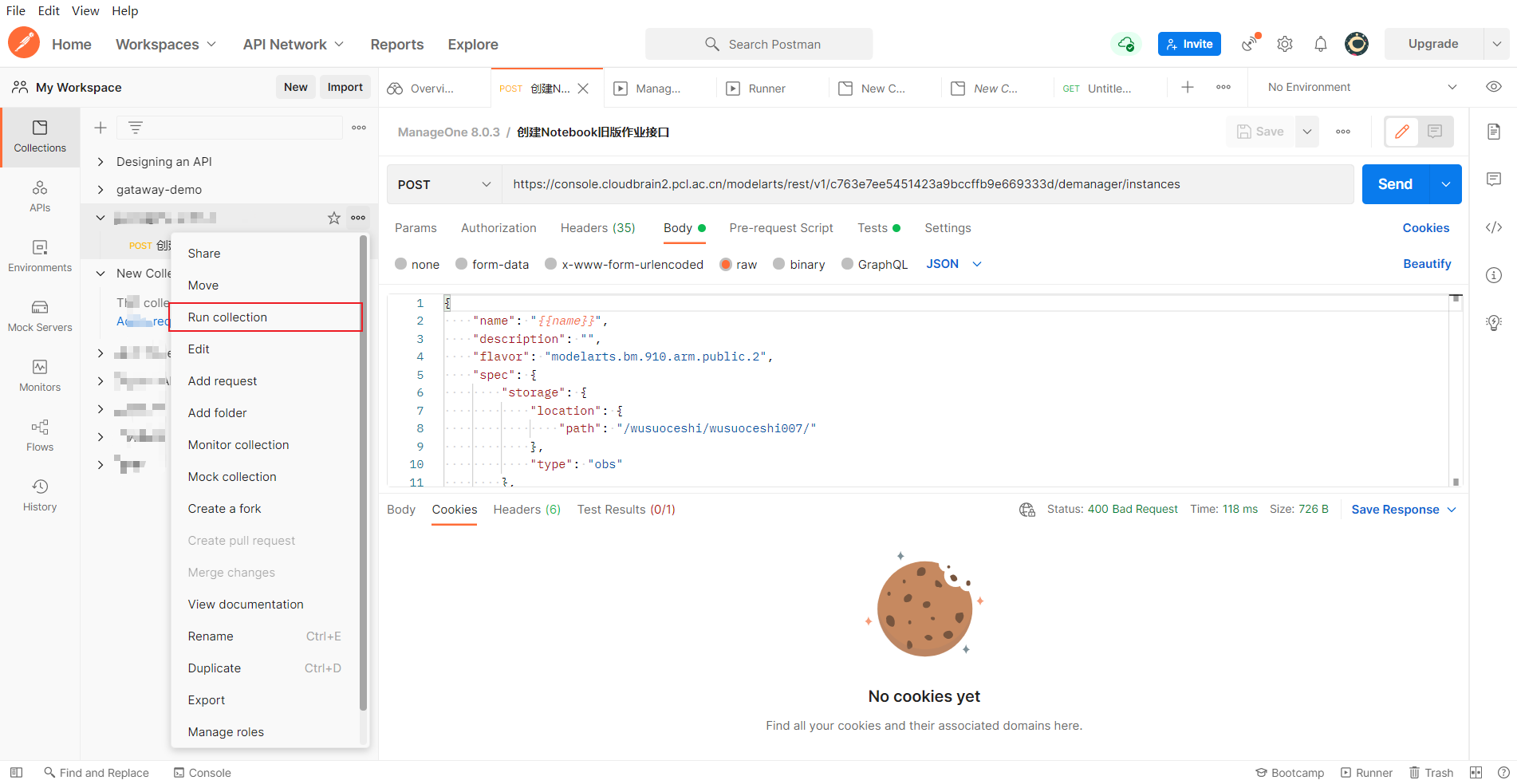Open the File menu
The height and width of the screenshot is (784, 1517).
[16, 10]
